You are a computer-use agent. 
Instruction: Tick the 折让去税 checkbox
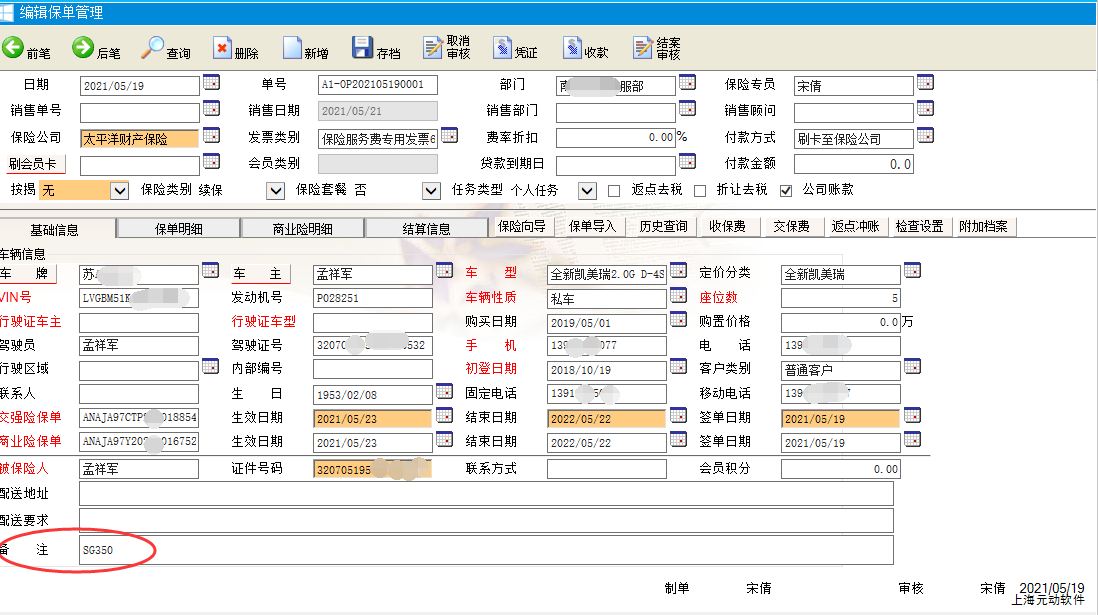tap(700, 190)
